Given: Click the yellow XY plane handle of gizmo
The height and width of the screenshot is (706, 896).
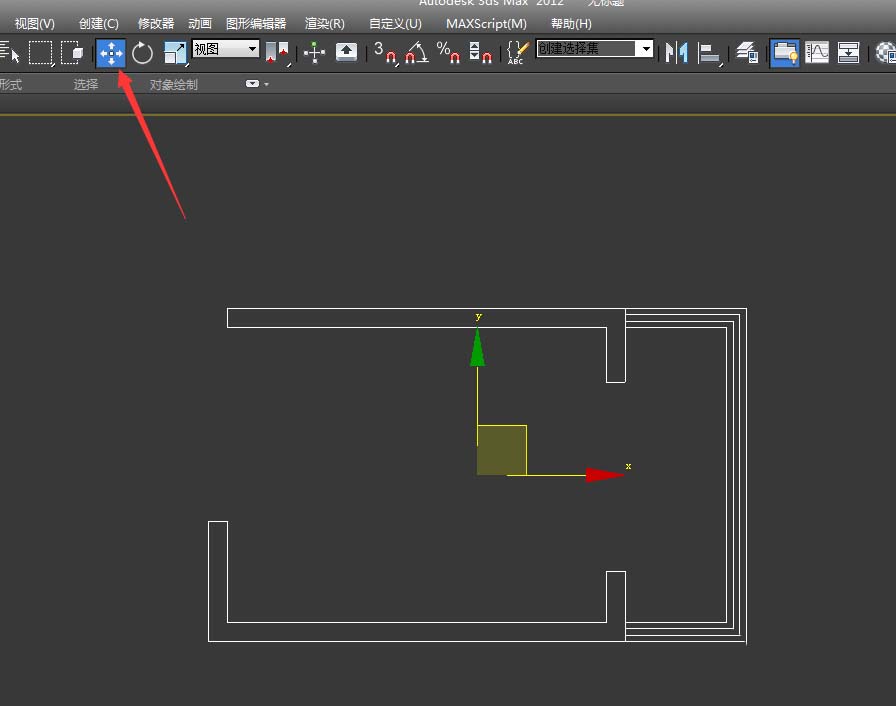Looking at the screenshot, I should (x=502, y=450).
